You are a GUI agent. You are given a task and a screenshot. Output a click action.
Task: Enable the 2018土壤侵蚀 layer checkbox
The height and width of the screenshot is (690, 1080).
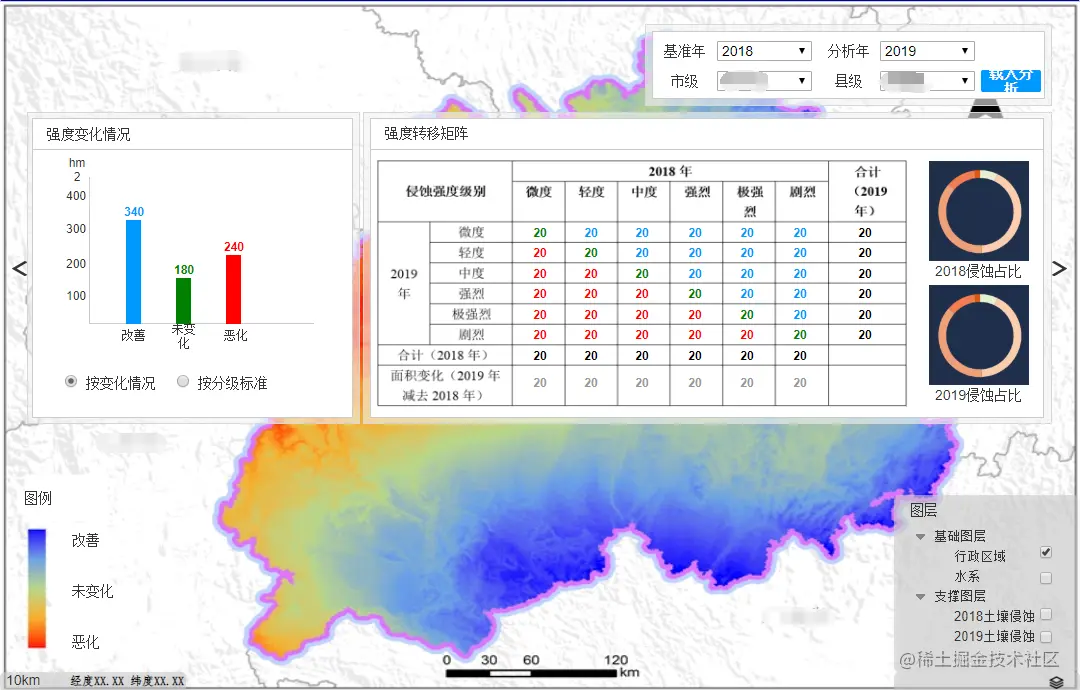[1046, 614]
